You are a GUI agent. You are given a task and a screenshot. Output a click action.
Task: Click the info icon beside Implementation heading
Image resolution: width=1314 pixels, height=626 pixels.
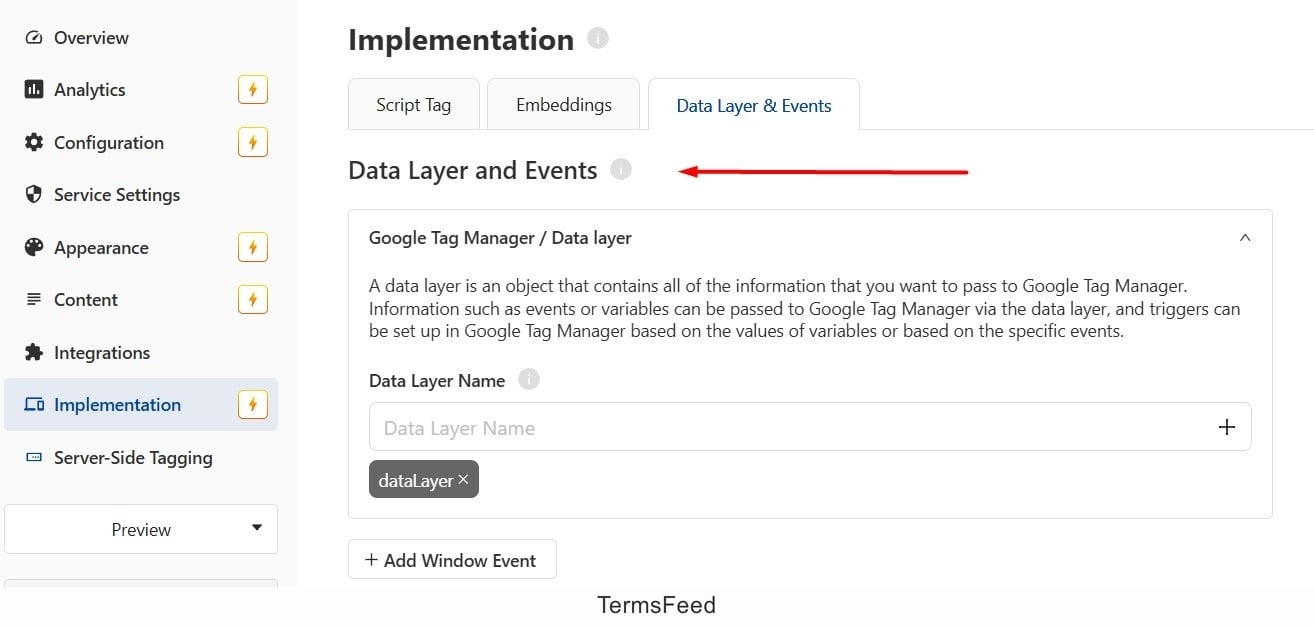598,39
